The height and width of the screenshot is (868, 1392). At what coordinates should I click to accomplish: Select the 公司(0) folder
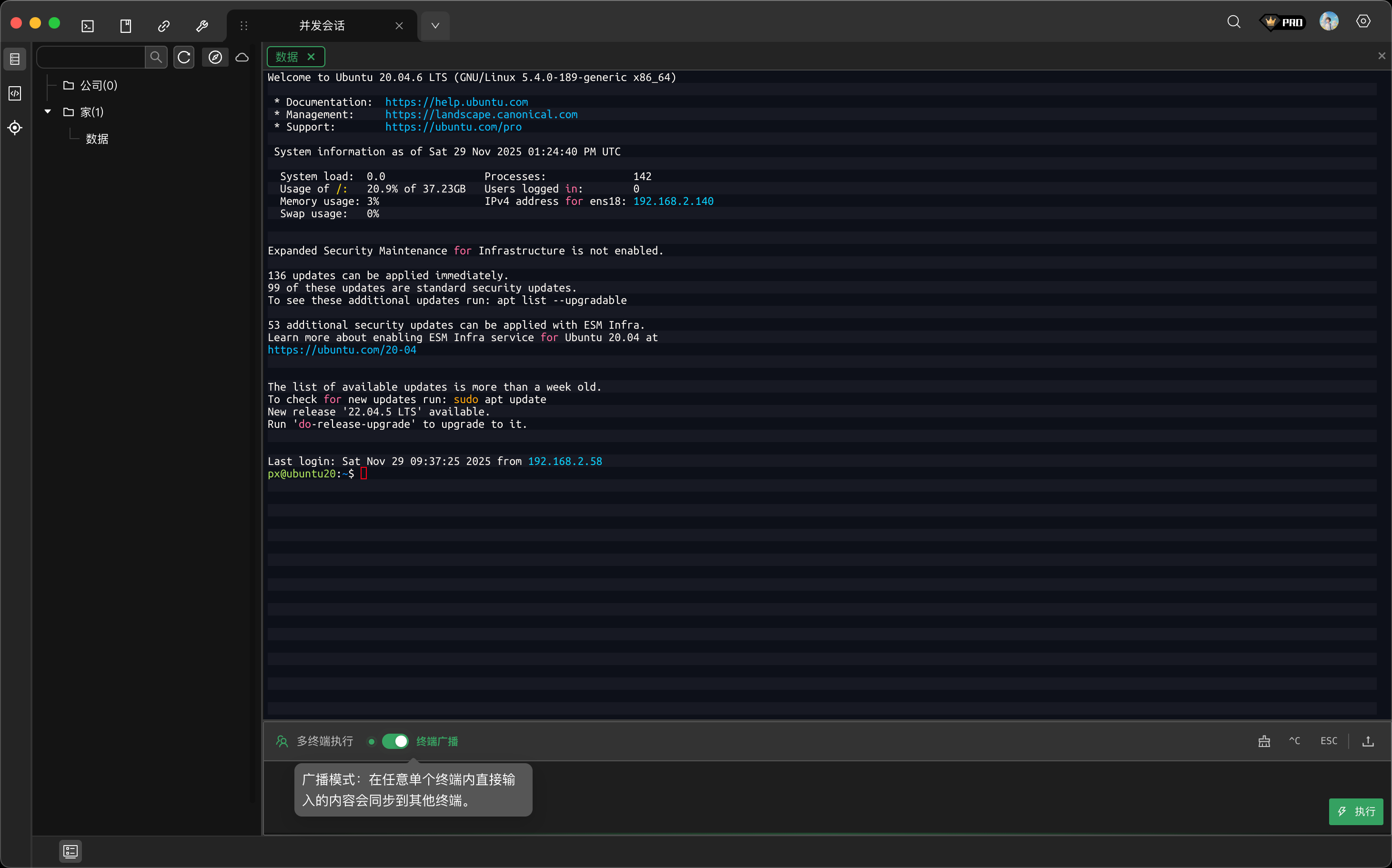click(x=98, y=86)
